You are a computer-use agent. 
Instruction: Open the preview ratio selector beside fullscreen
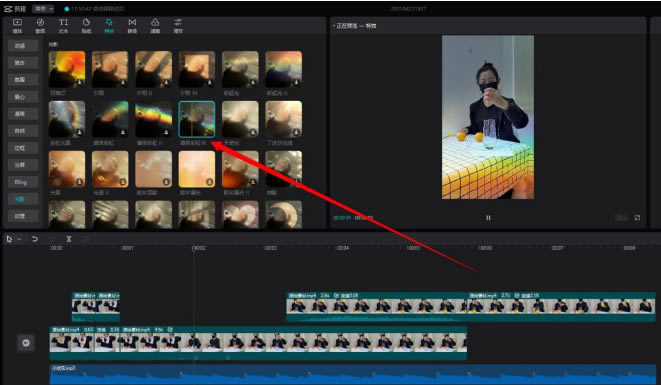(621, 218)
